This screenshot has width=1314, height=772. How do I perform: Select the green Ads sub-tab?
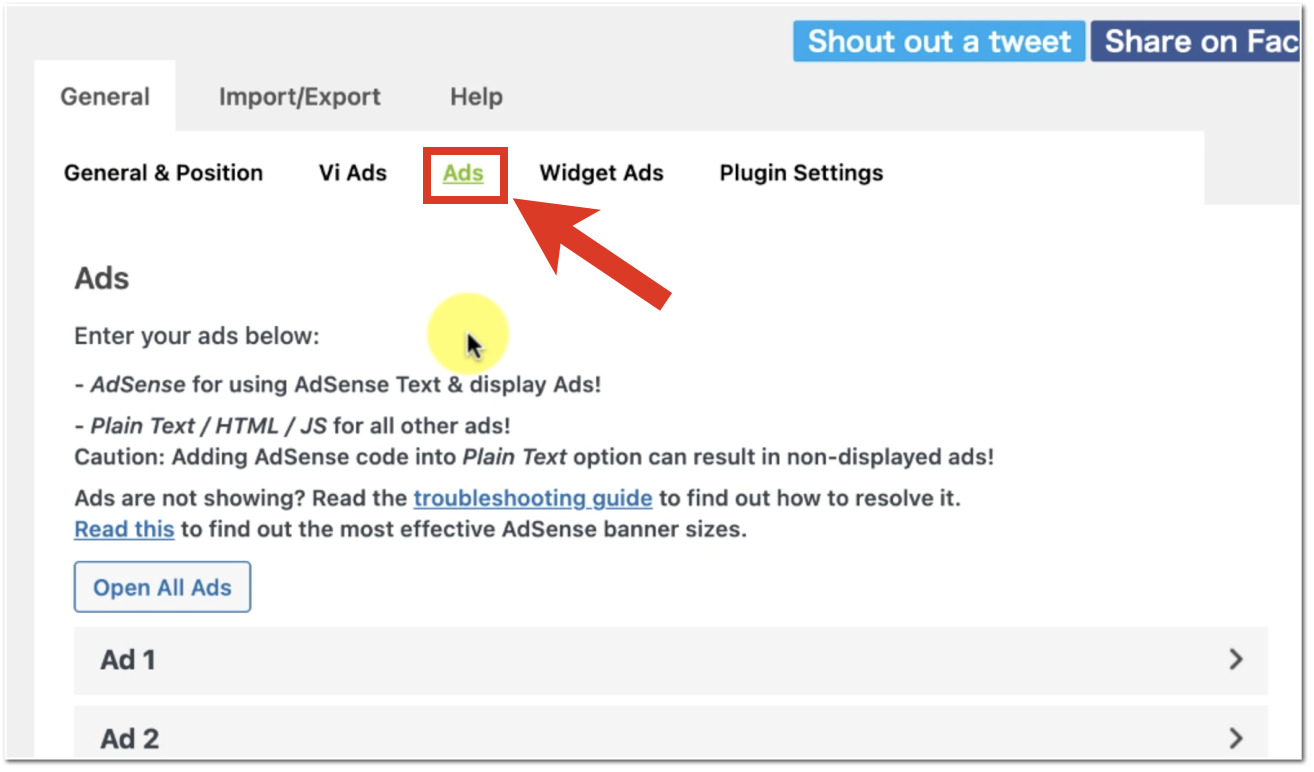click(463, 173)
